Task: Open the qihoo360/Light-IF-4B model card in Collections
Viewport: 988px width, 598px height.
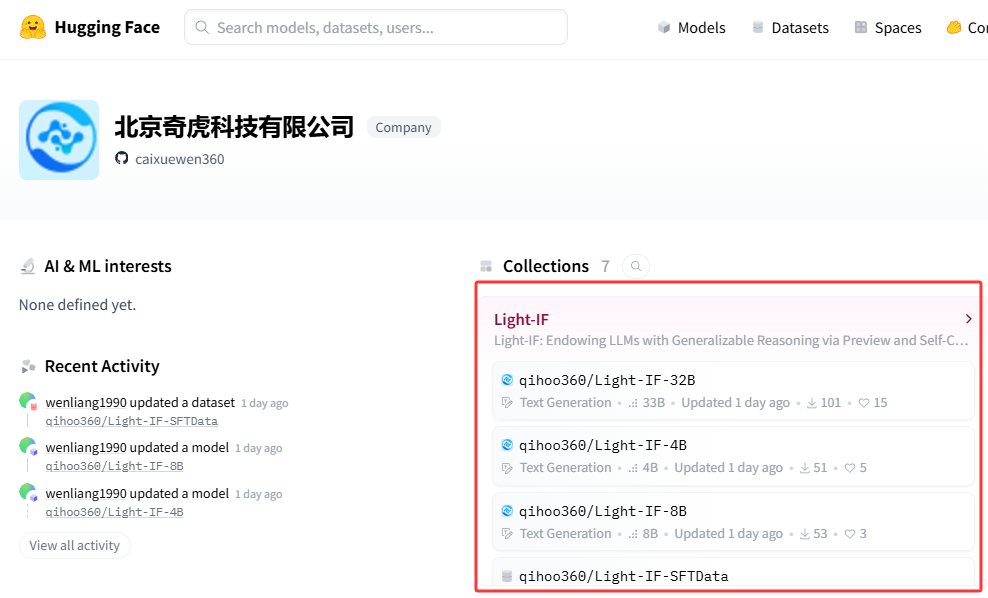Action: pyautogui.click(x=733, y=456)
